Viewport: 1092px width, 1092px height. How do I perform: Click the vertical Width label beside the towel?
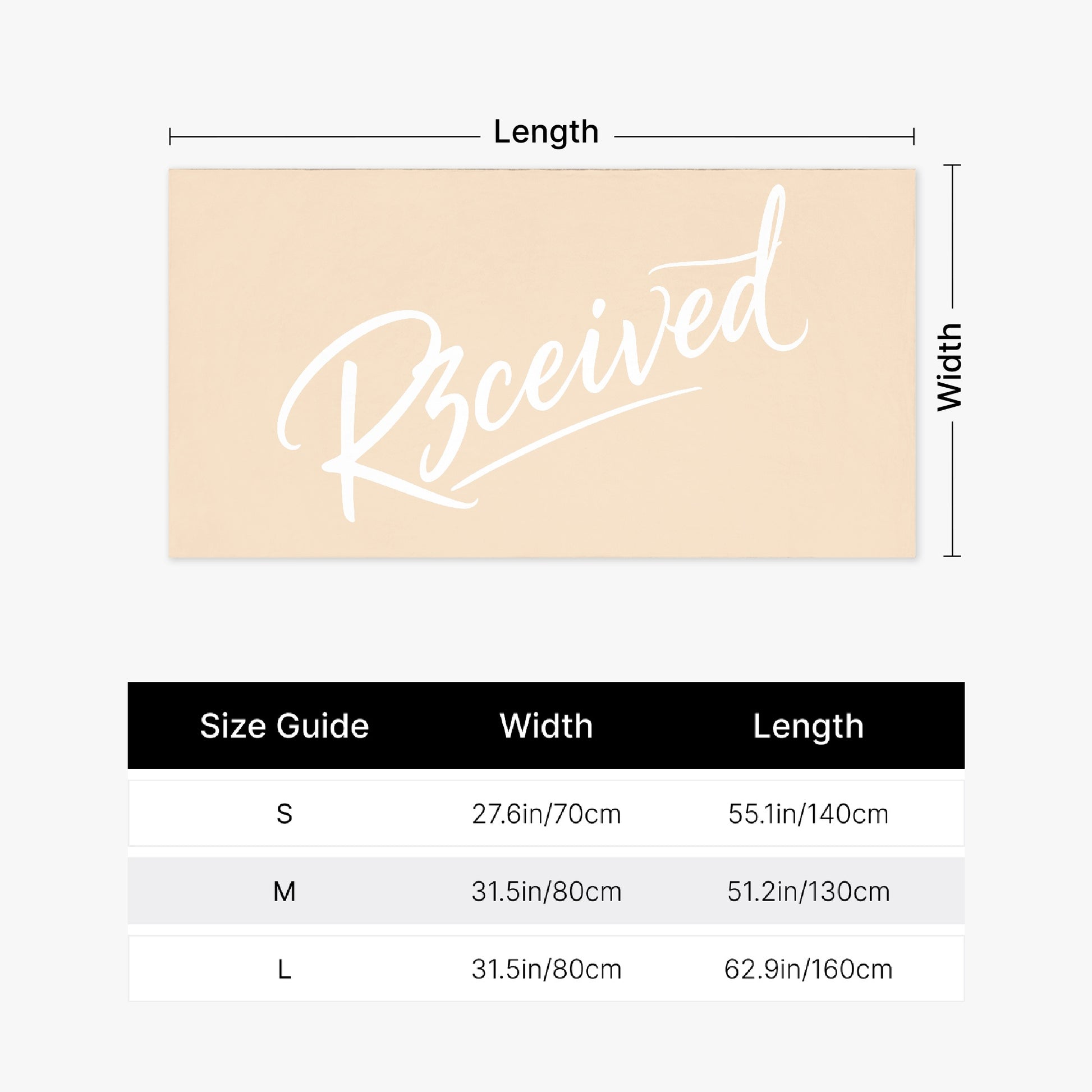point(949,368)
